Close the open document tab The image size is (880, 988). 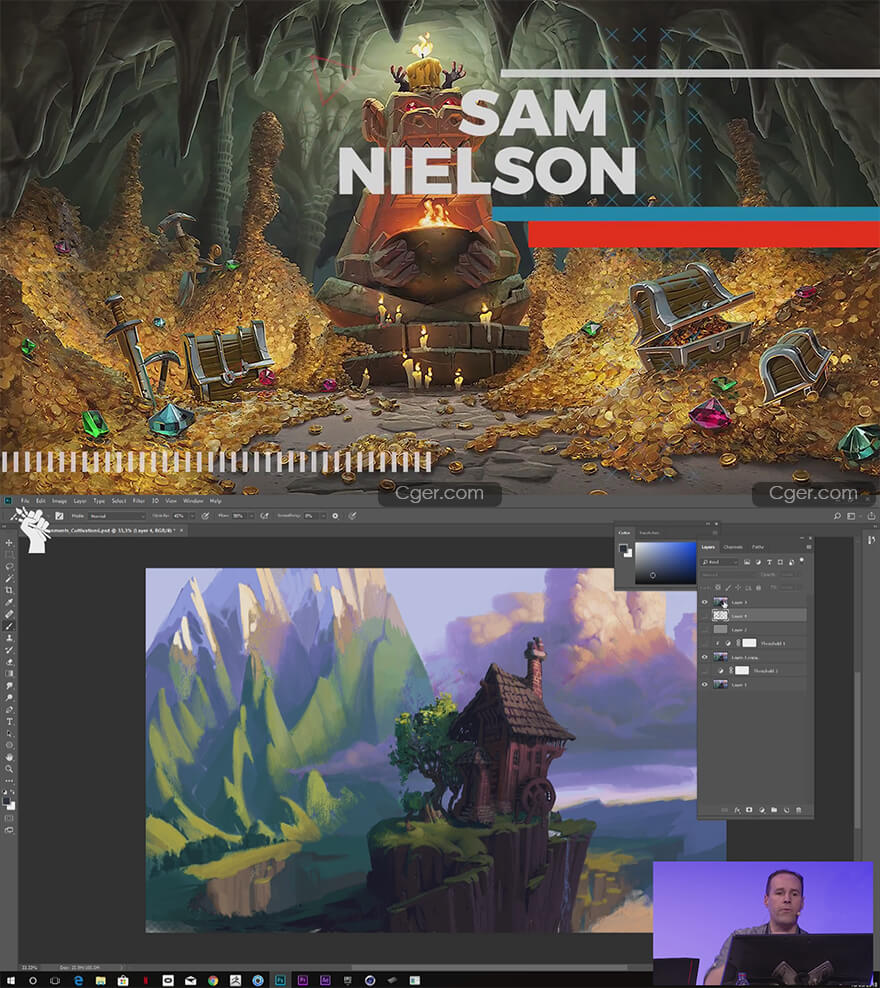181,531
